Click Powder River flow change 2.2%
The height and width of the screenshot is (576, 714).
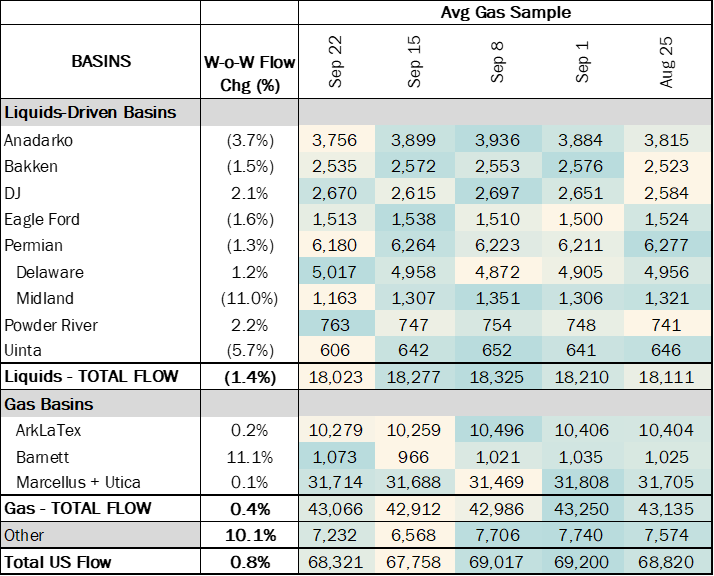250,325
